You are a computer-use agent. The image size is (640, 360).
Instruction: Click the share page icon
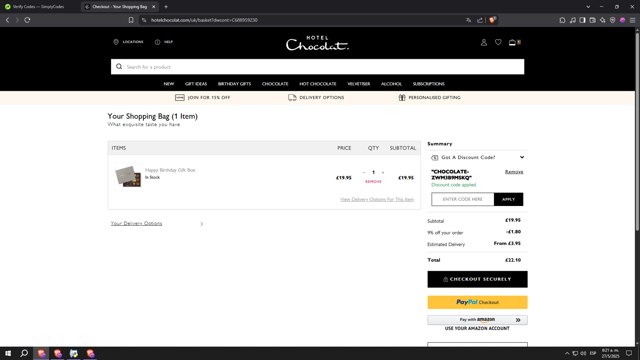[480, 20]
